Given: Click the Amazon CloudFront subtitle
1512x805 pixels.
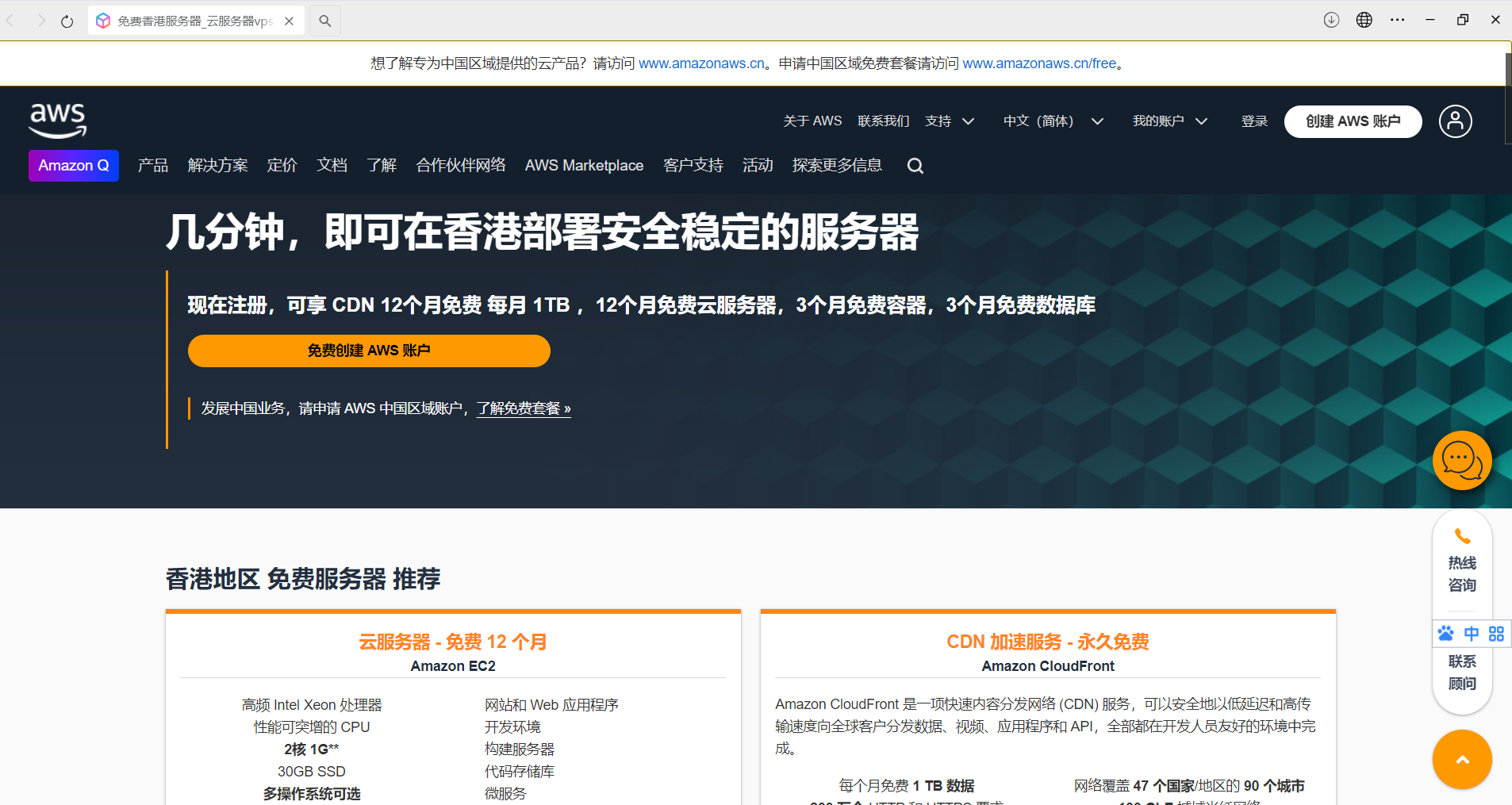Looking at the screenshot, I should pyautogui.click(x=1048, y=666).
